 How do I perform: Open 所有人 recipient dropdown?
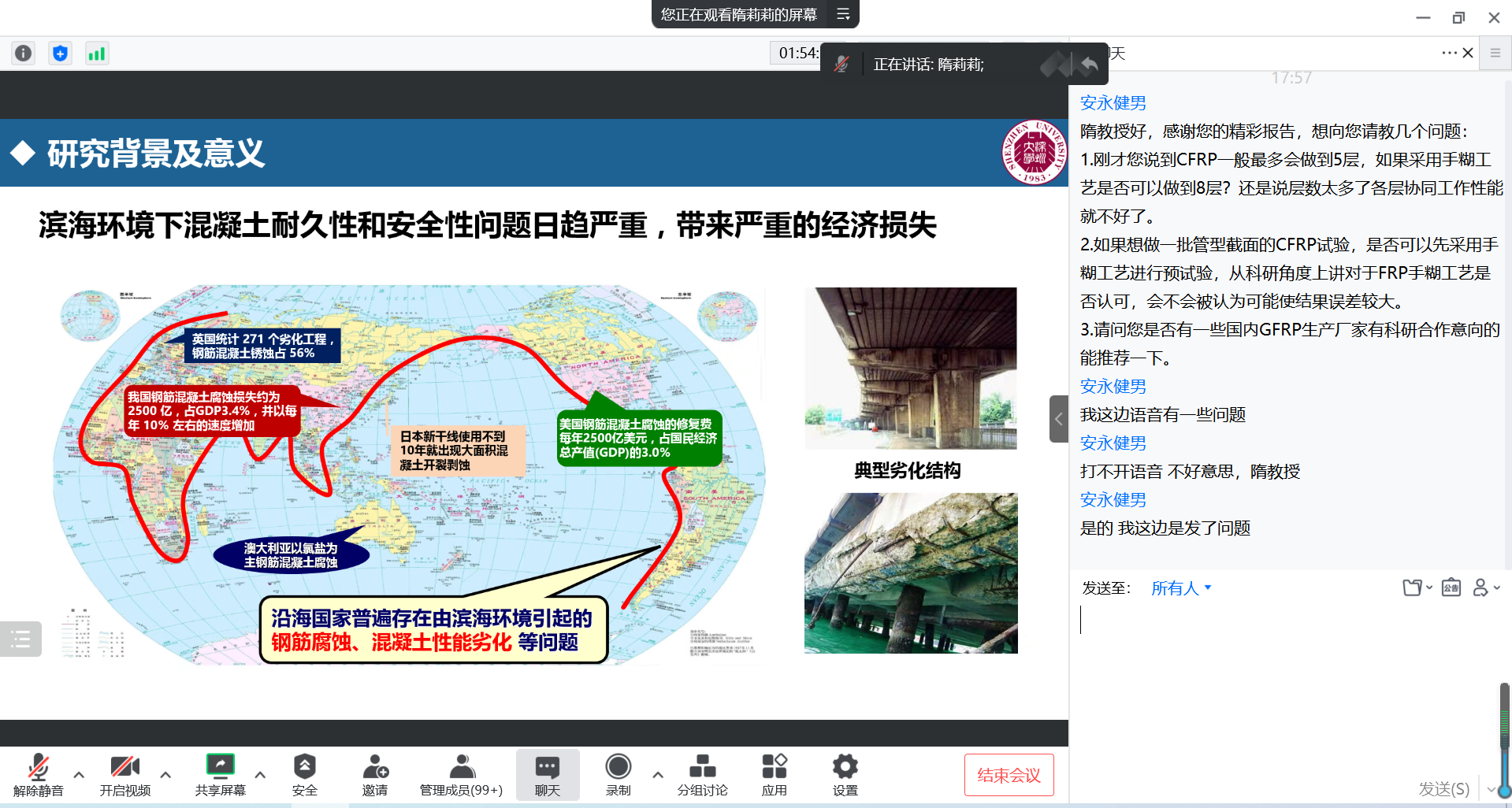coord(1180,588)
